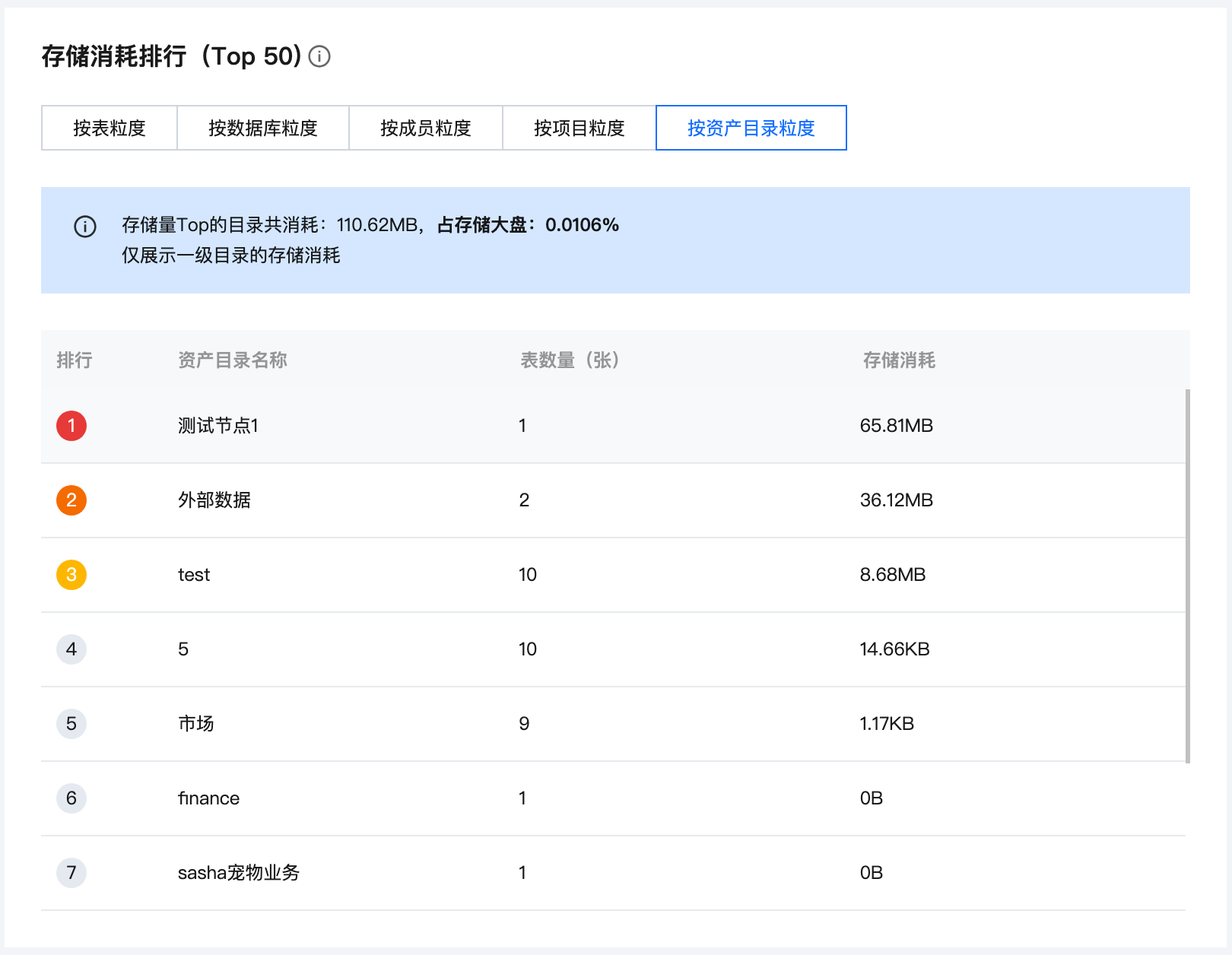Open the 按项目粒度 tab
Image resolution: width=1232 pixels, height=955 pixels.
pyautogui.click(x=579, y=128)
